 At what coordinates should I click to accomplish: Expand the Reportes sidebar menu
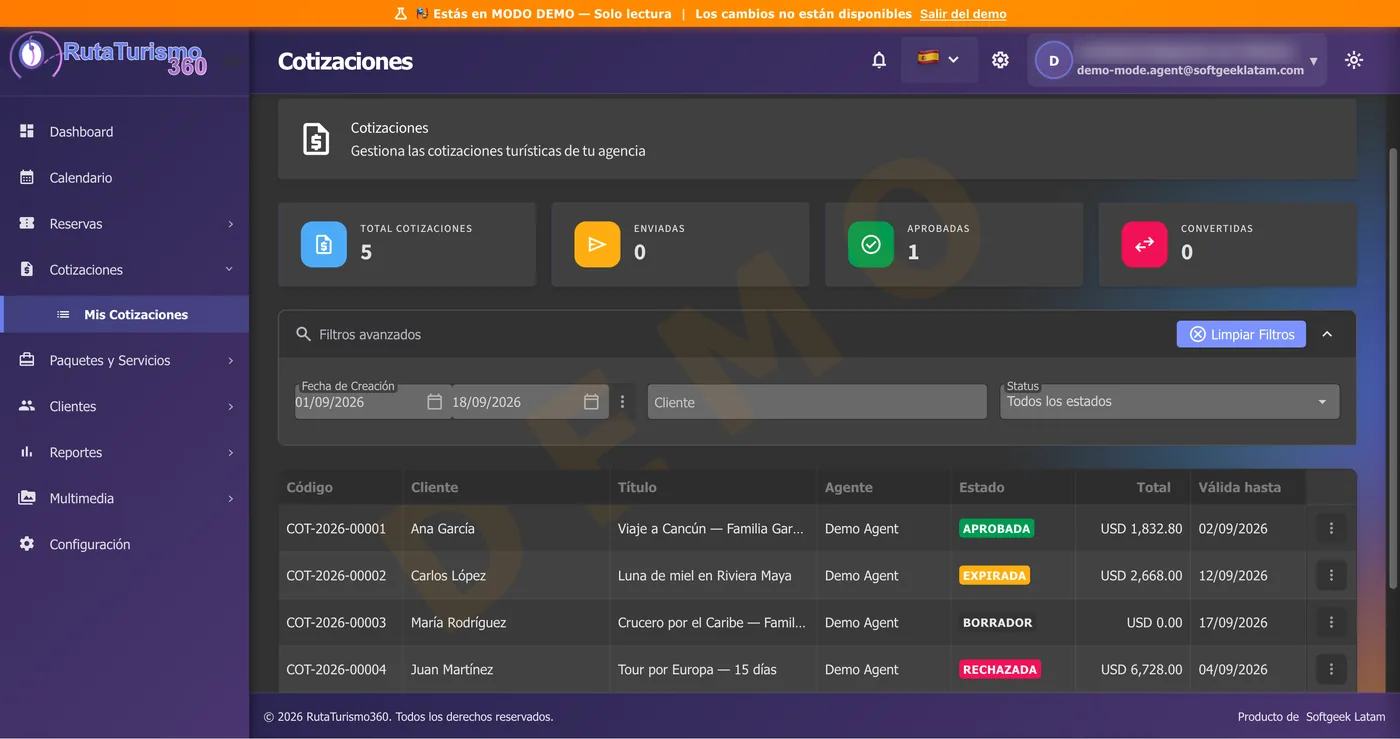pyautogui.click(x=125, y=452)
